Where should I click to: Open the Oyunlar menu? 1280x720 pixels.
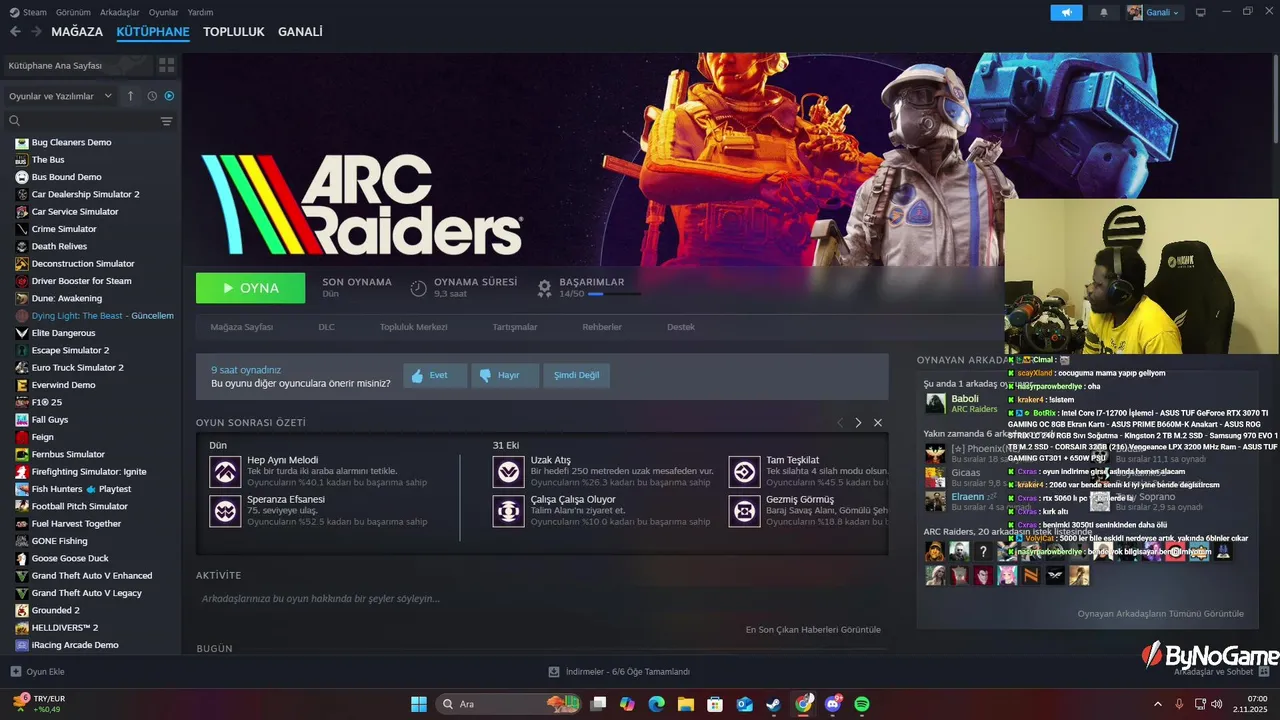(163, 12)
